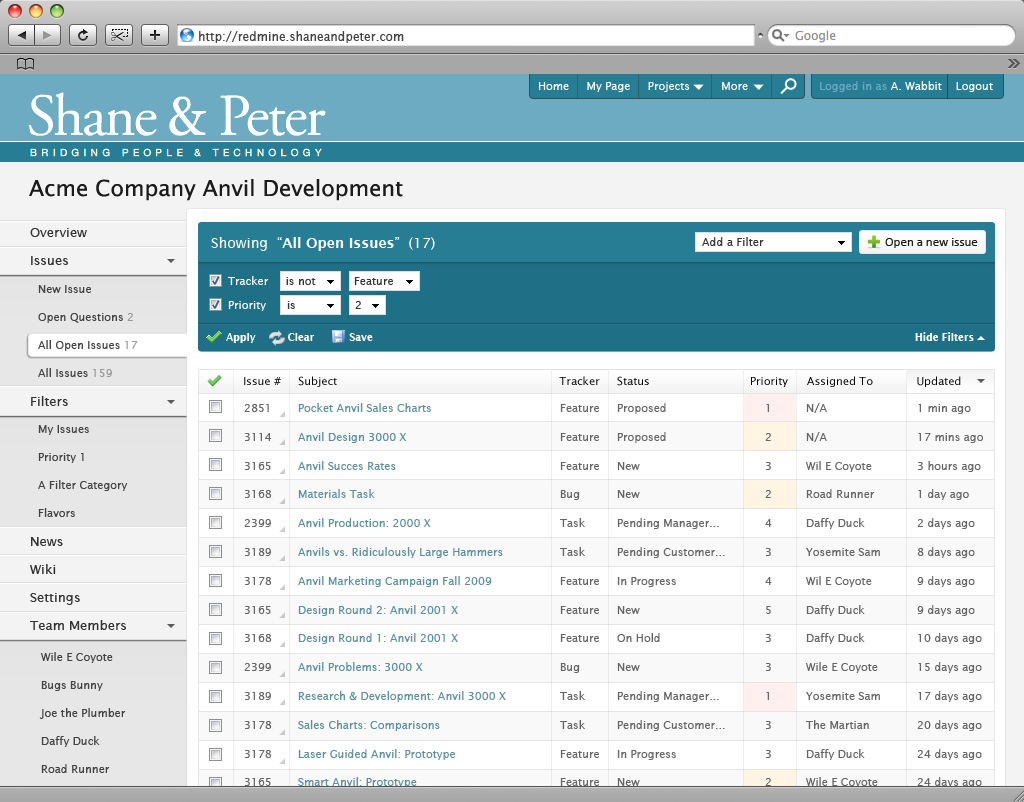This screenshot has height=802, width=1024.
Task: Go to Home in the top navigation
Action: [x=553, y=86]
